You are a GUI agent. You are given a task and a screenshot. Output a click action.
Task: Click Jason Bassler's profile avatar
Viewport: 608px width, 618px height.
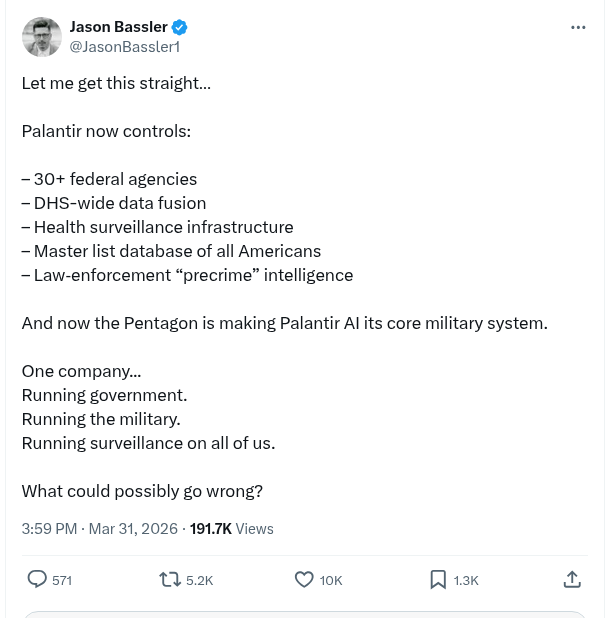(x=41, y=36)
